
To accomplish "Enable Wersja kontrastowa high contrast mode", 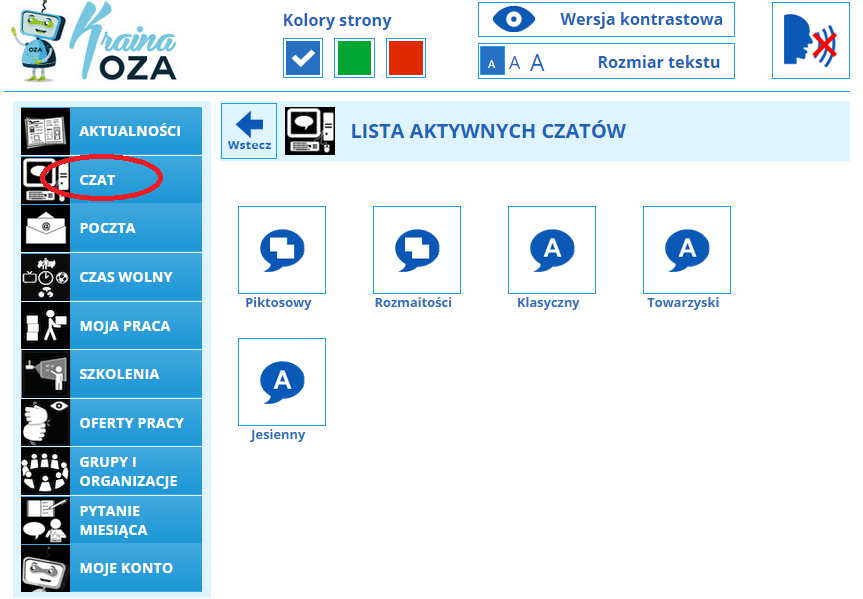I will coord(606,19).
